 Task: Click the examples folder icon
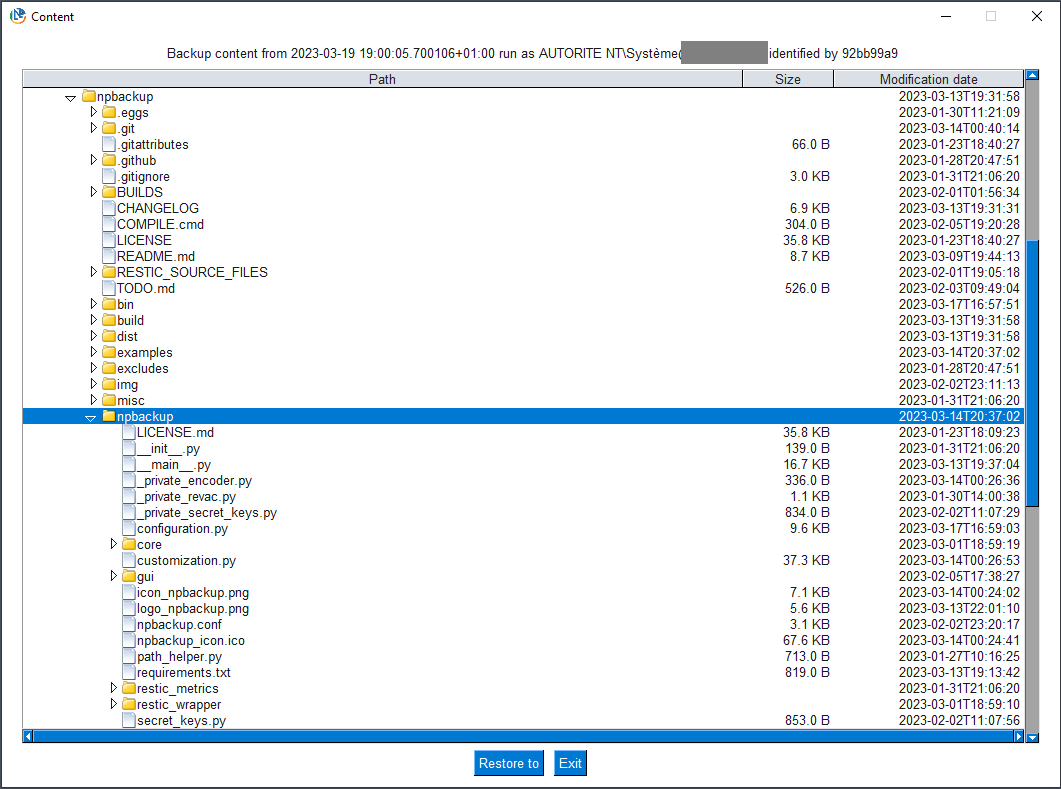coord(109,352)
